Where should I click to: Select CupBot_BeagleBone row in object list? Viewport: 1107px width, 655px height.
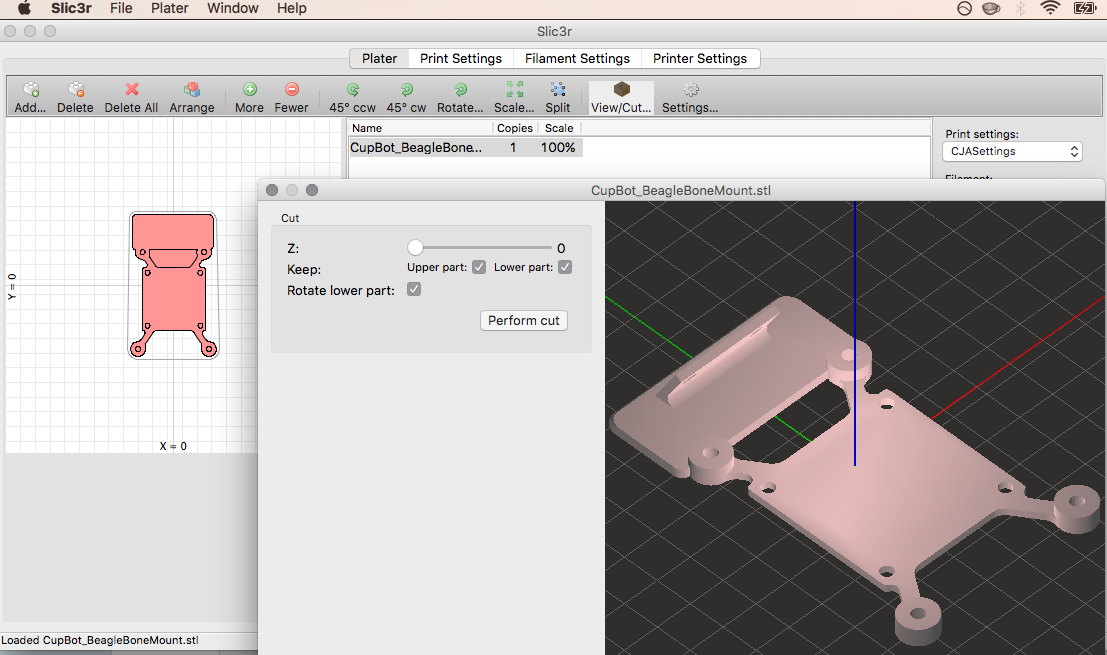click(x=466, y=148)
